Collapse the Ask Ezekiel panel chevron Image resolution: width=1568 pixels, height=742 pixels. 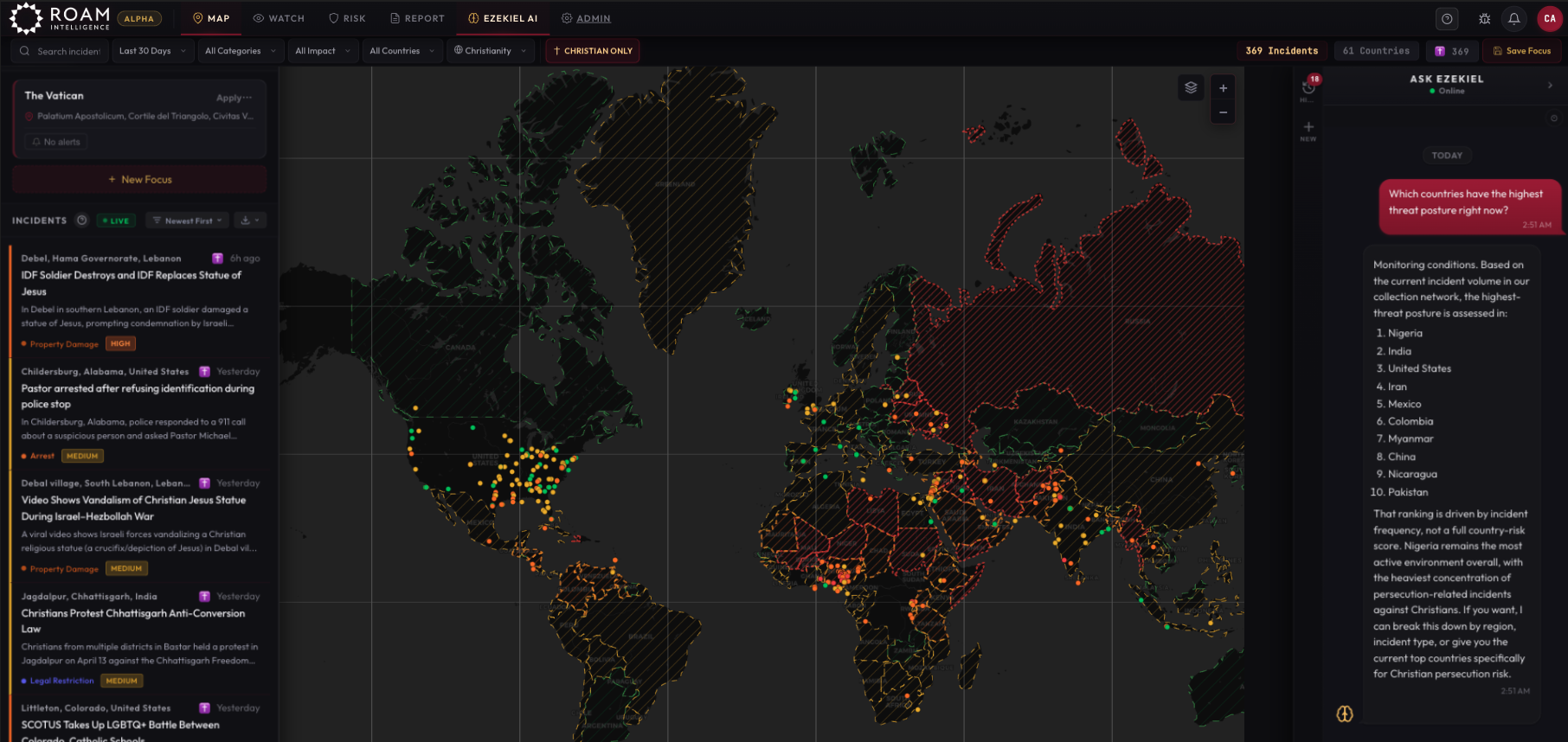pos(1550,85)
